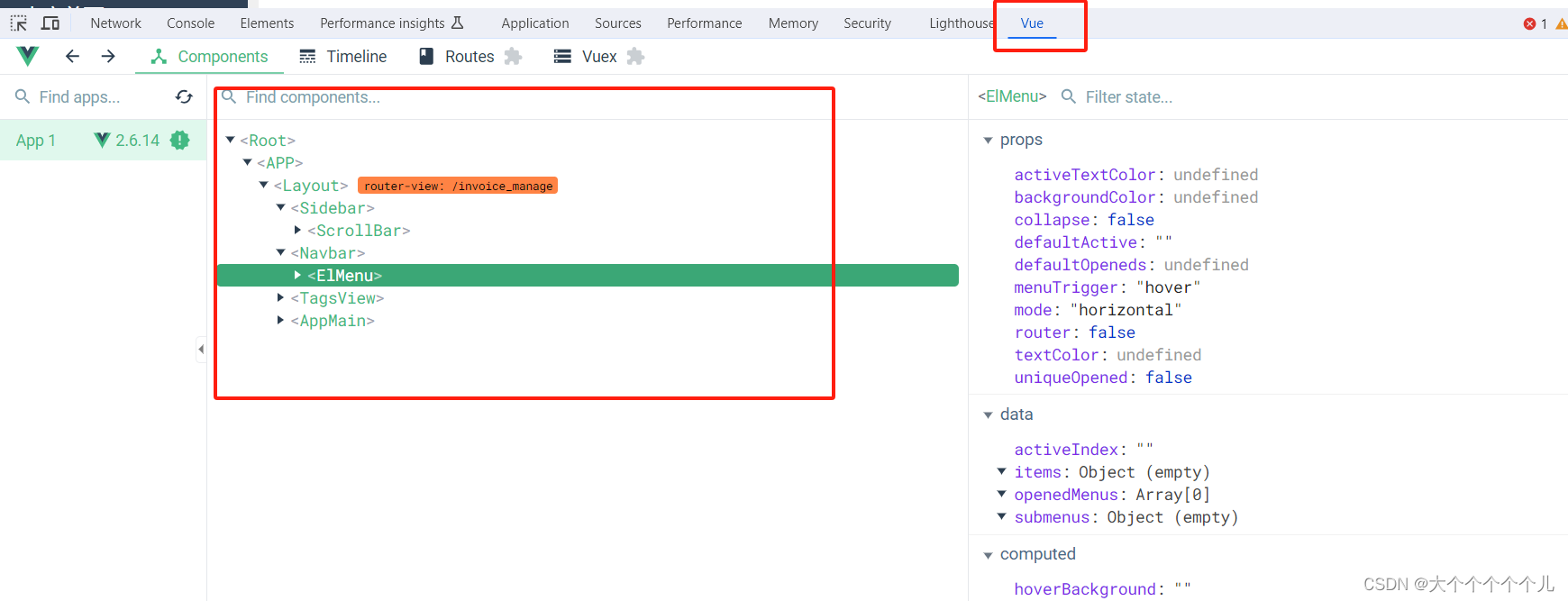
Task: Click the router-view /invoice_manage tag
Action: 458,186
